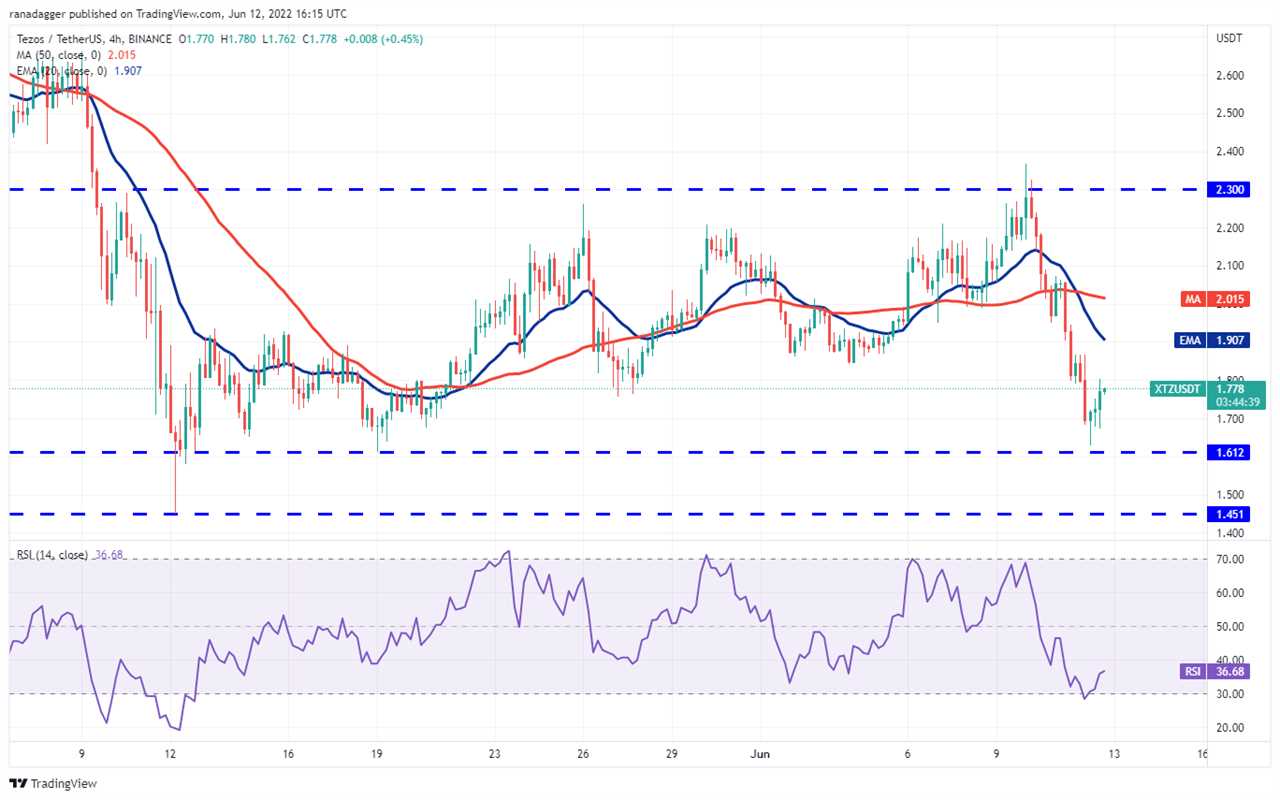Click the 70.00 level on RSI axis
The image size is (1280, 800).
pos(1229,559)
